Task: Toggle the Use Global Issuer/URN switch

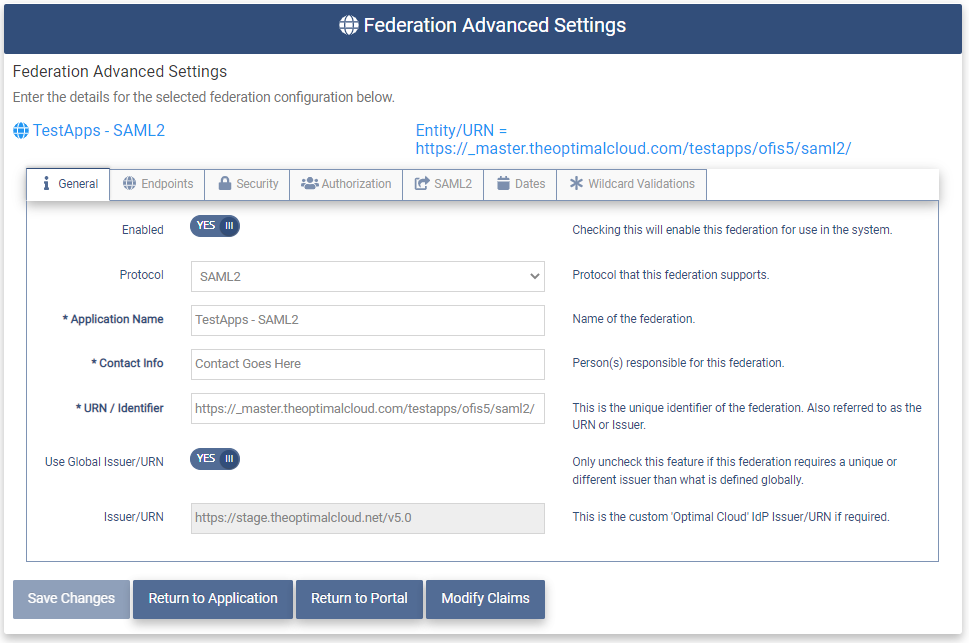Action: 214,459
